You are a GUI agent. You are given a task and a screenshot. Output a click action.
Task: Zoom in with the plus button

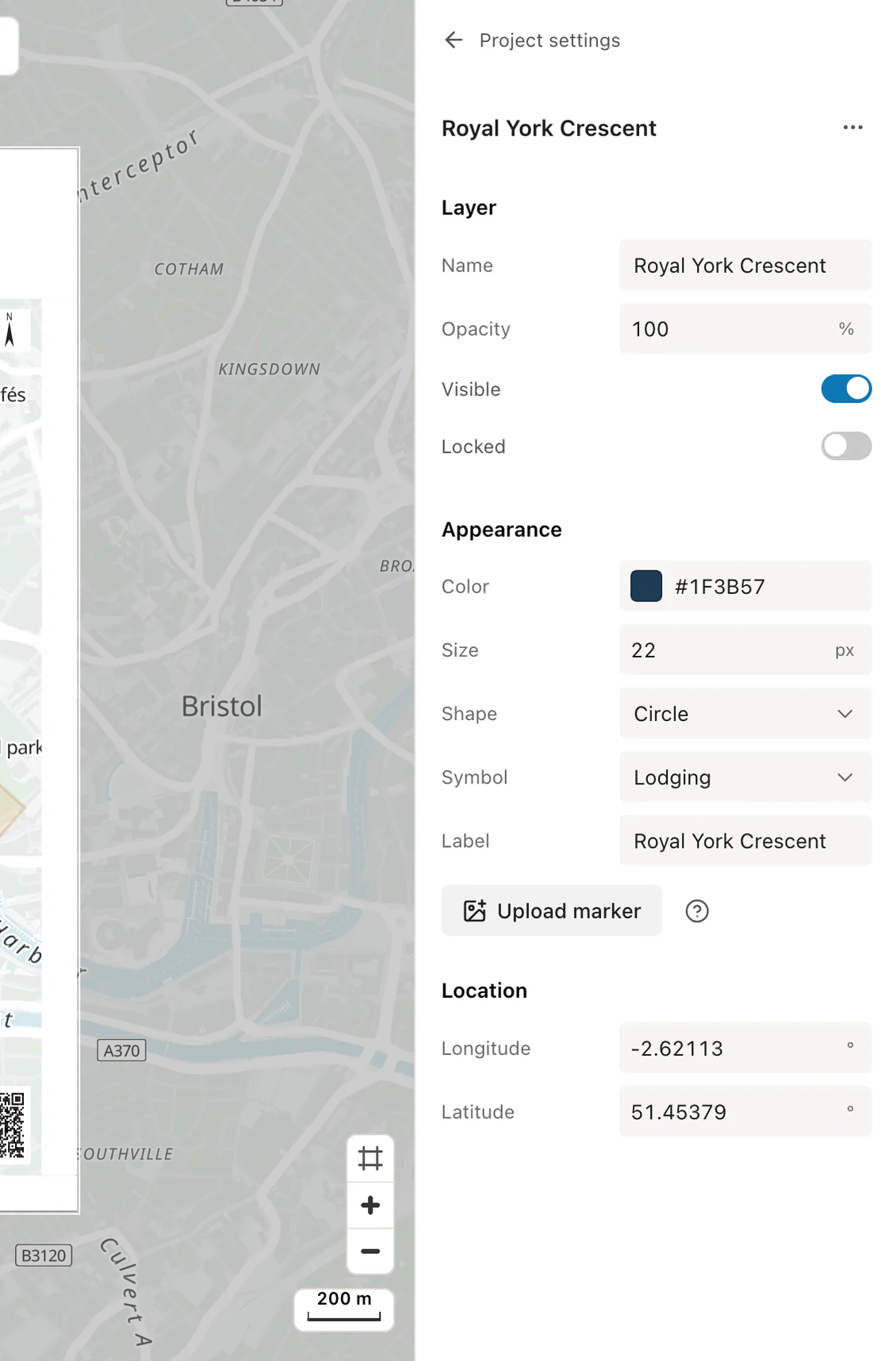pyautogui.click(x=370, y=1205)
